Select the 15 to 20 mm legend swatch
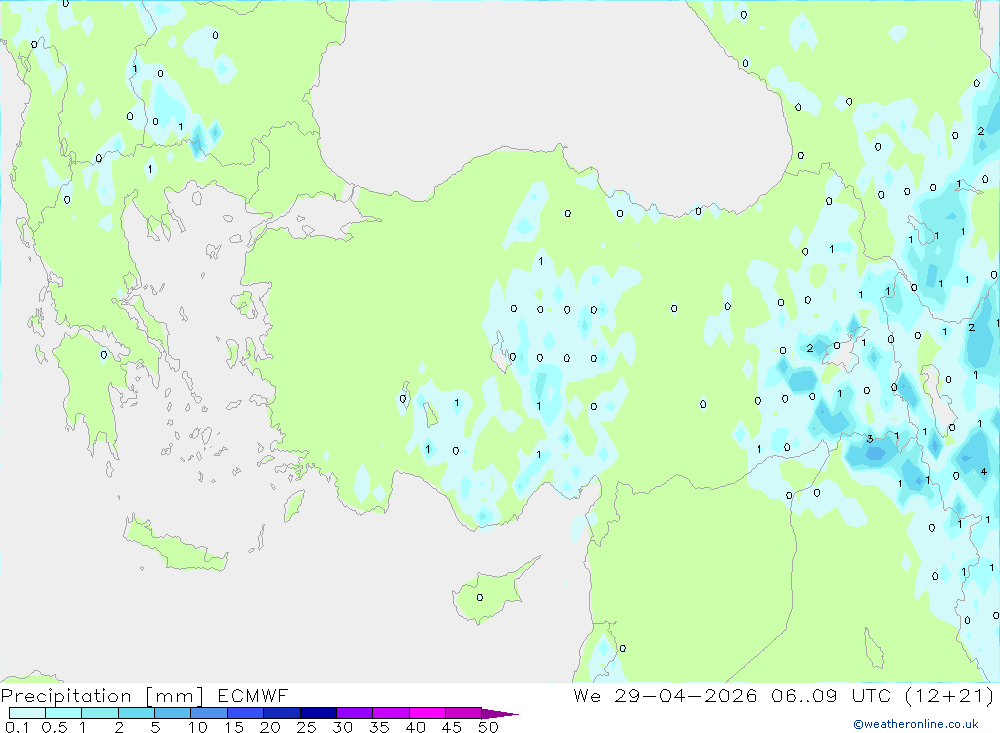The width and height of the screenshot is (1000, 733). click(x=245, y=713)
